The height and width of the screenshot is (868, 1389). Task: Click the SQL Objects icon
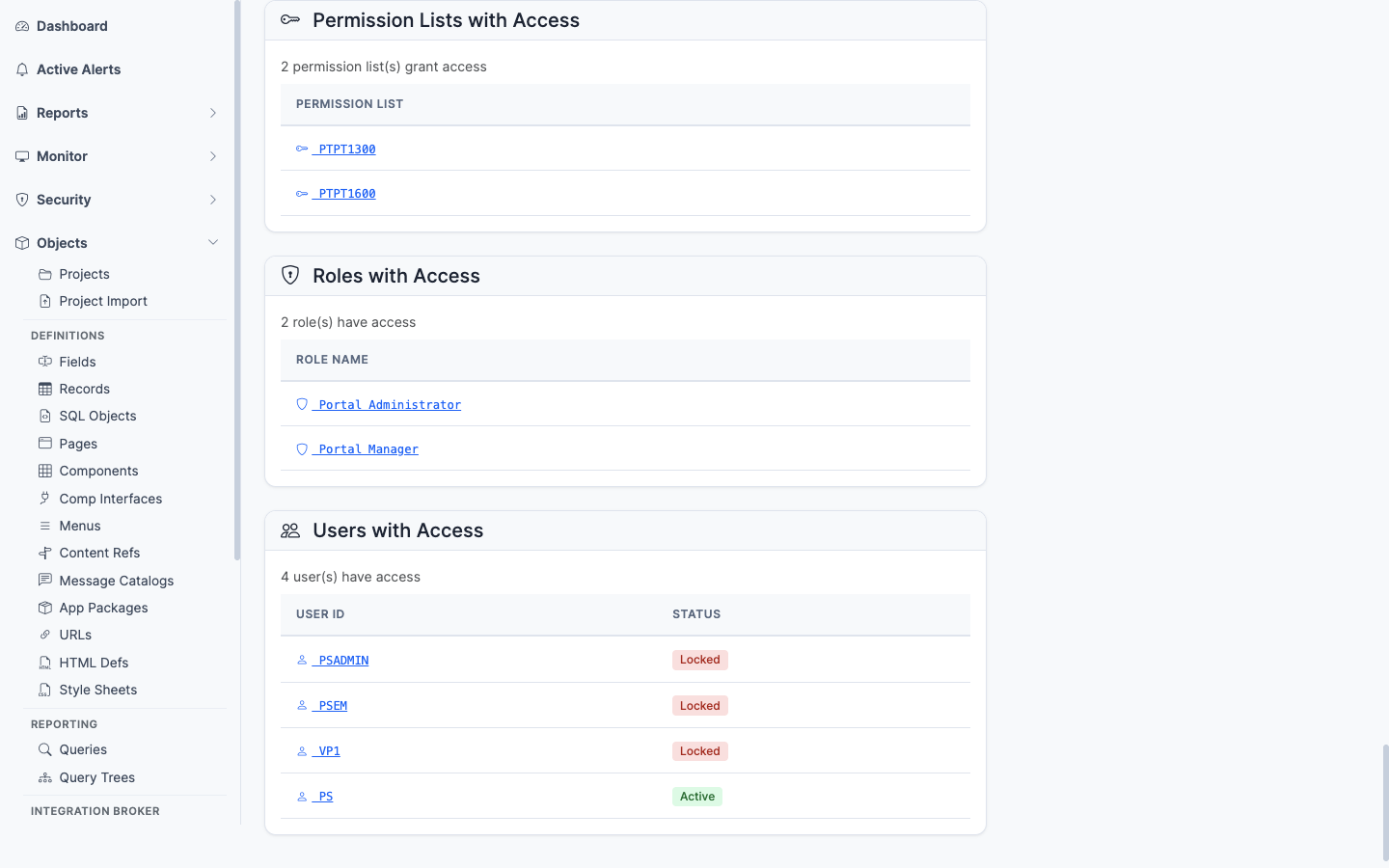coord(45,416)
